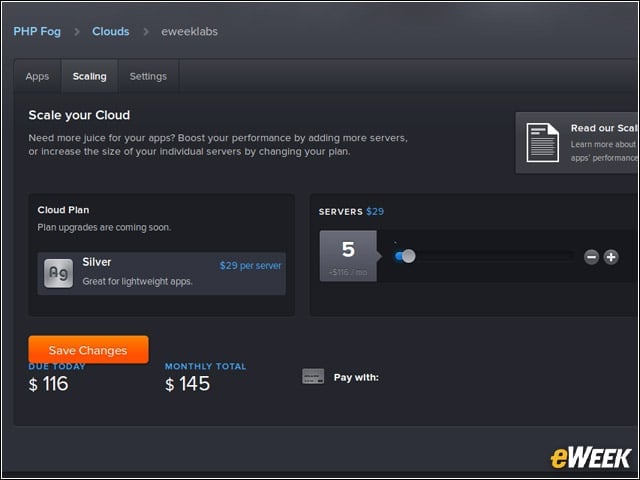Go to the Clouds breadcrumb link
The width and height of the screenshot is (640, 480).
[x=111, y=31]
